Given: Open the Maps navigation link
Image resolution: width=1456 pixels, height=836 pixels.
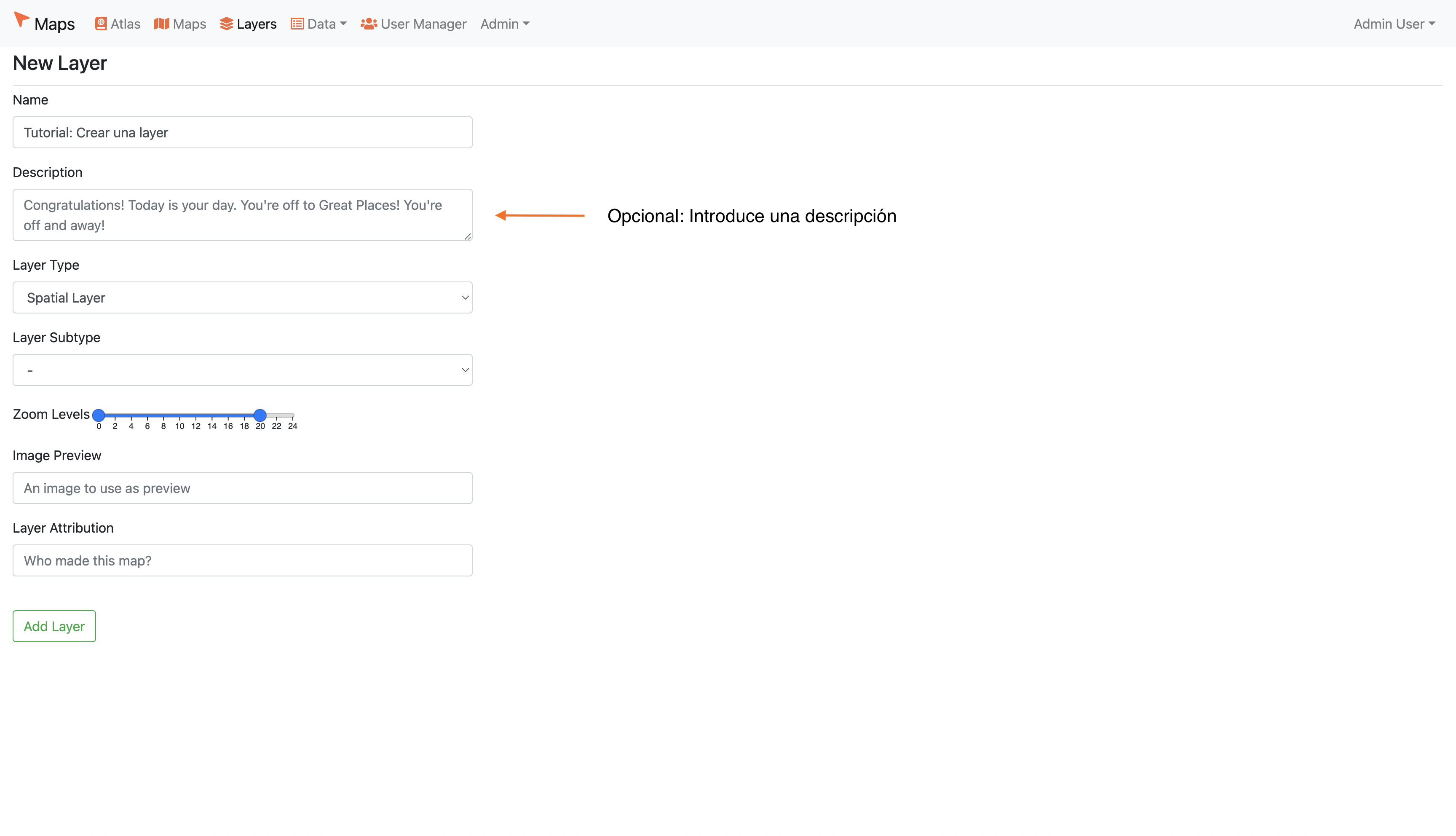Looking at the screenshot, I should click(x=180, y=24).
